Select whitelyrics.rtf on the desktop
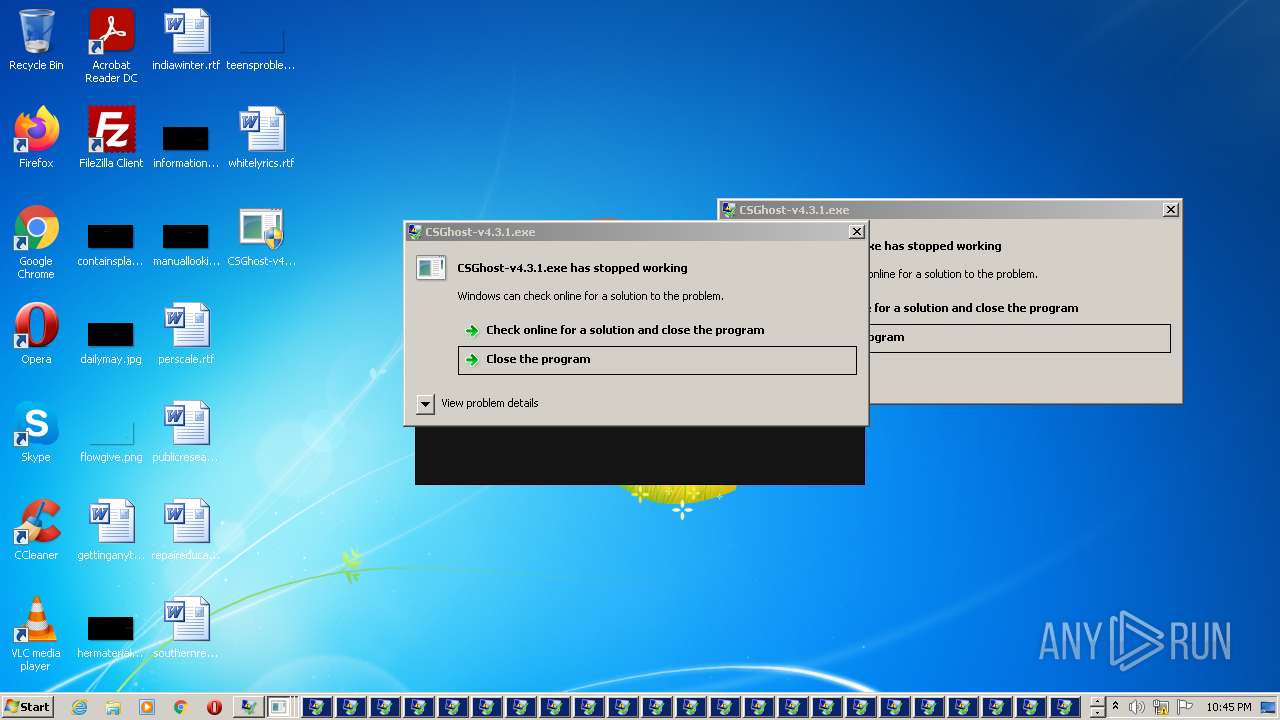Image resolution: width=1280 pixels, height=720 pixels. (261, 138)
